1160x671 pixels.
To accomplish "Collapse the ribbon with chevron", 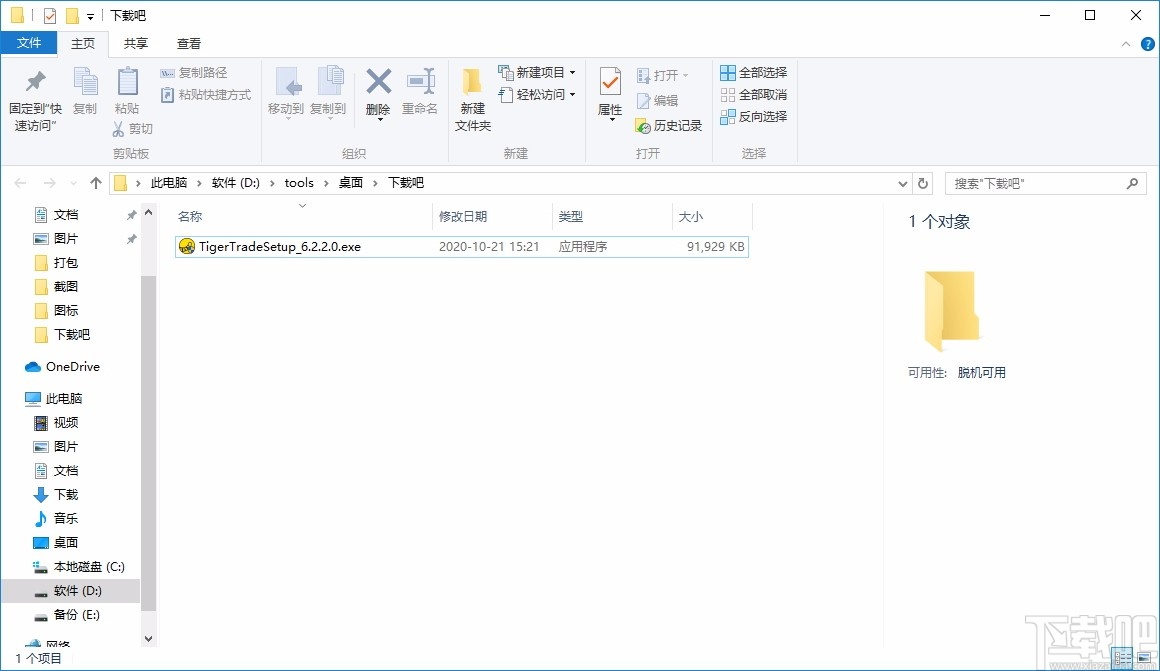I will coord(1126,44).
